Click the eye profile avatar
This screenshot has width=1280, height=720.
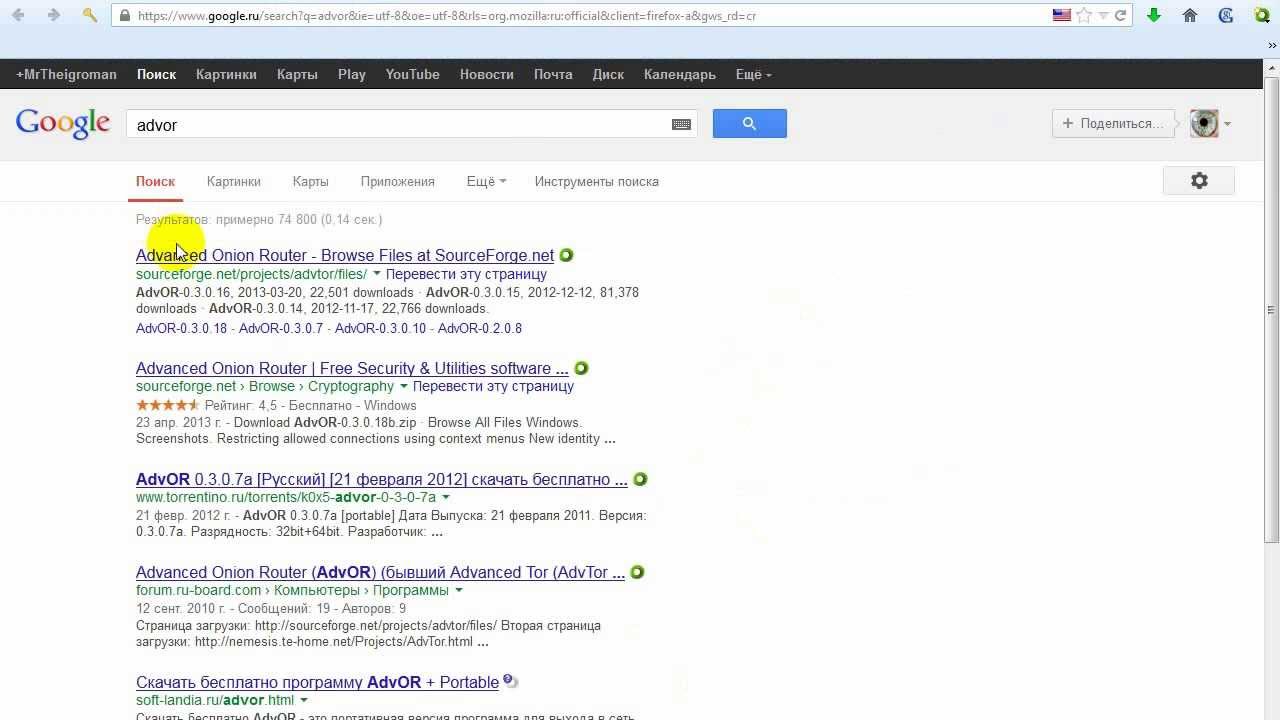[x=1204, y=123]
